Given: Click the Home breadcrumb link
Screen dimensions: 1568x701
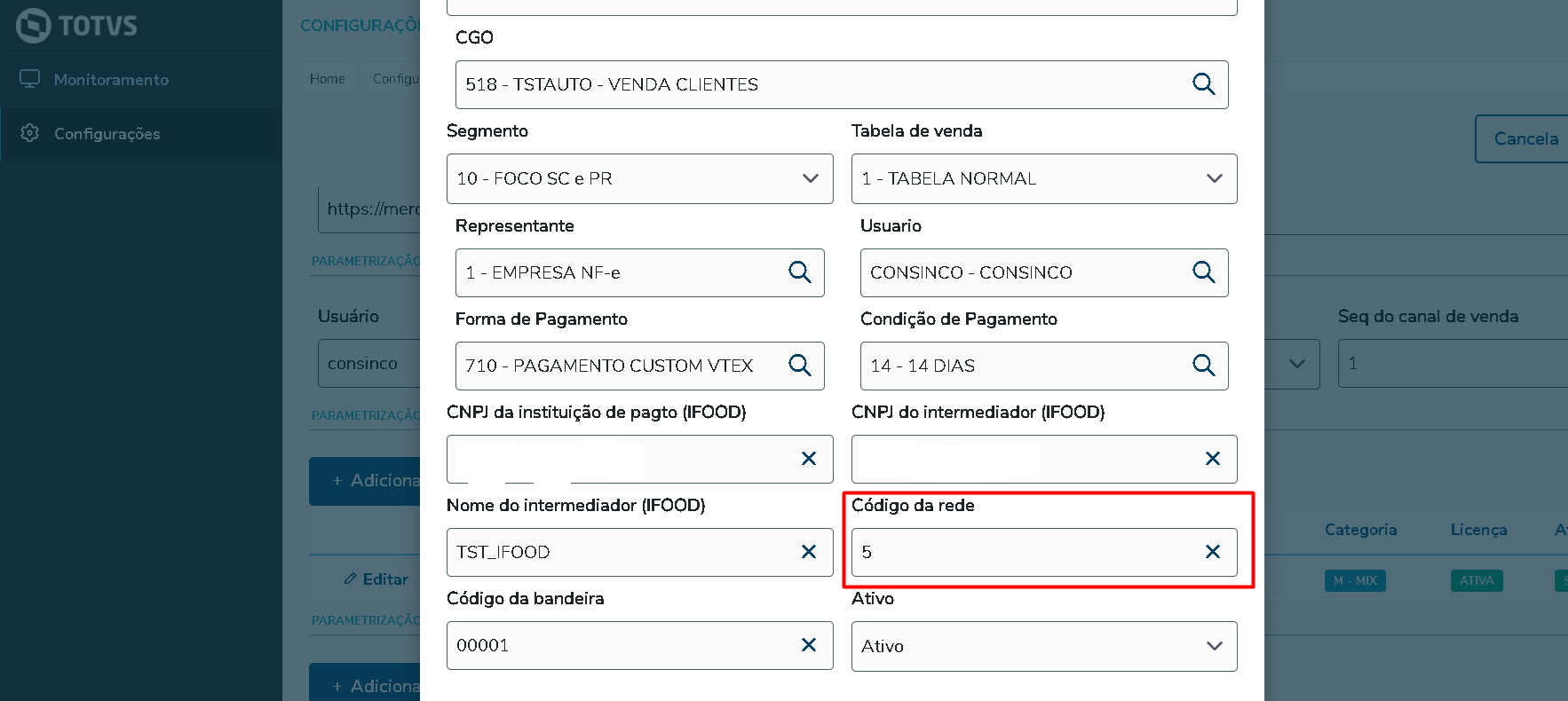Looking at the screenshot, I should [327, 79].
